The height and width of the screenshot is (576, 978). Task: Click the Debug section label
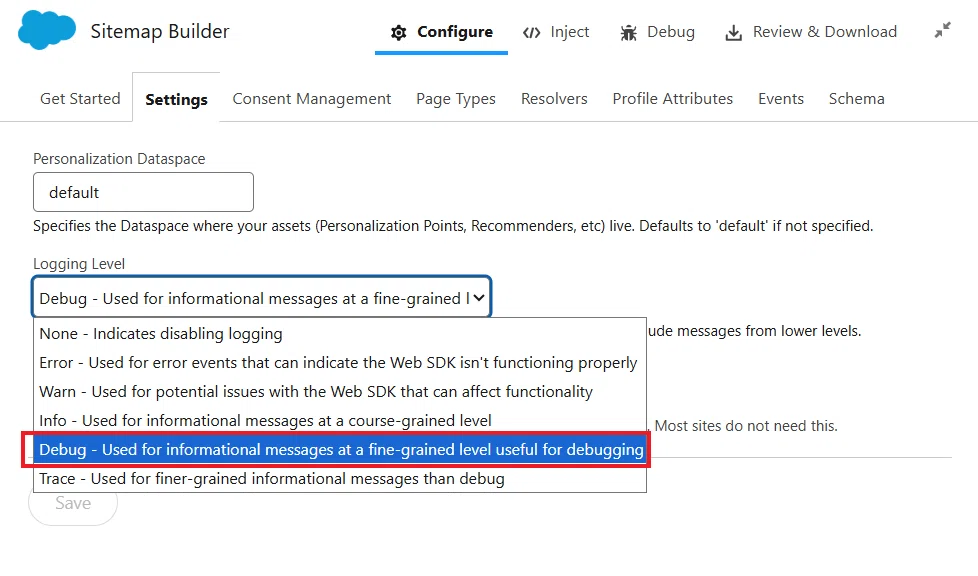click(671, 32)
